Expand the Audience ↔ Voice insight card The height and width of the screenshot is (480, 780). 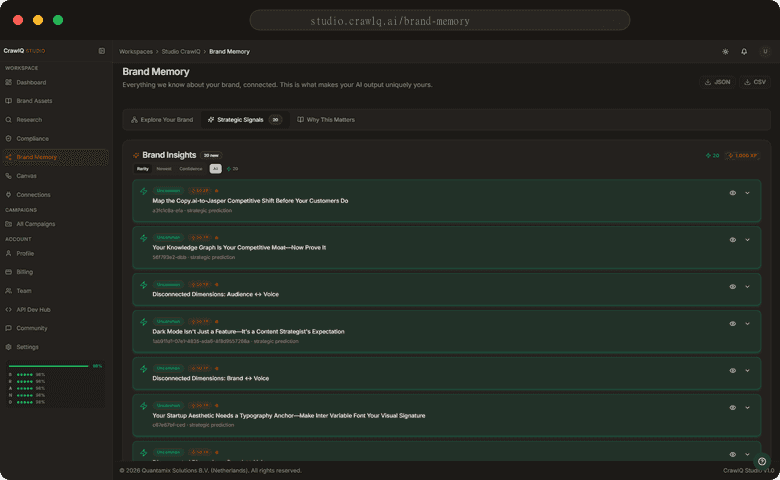[747, 287]
